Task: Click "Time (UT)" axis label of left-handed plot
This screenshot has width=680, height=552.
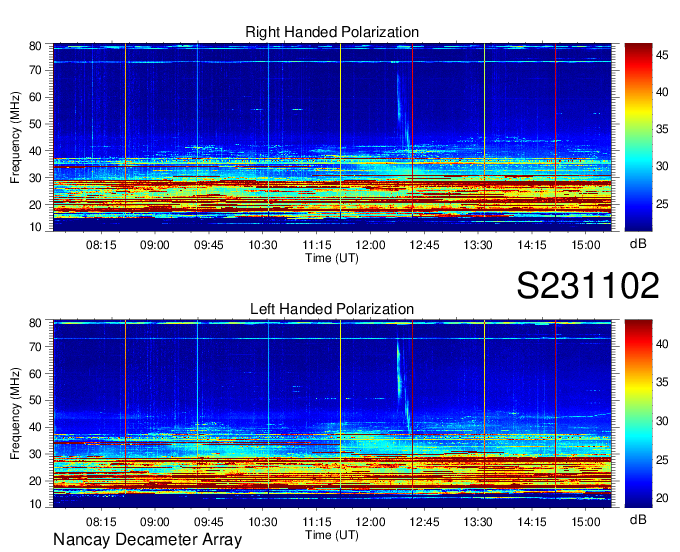Action: 332,535
